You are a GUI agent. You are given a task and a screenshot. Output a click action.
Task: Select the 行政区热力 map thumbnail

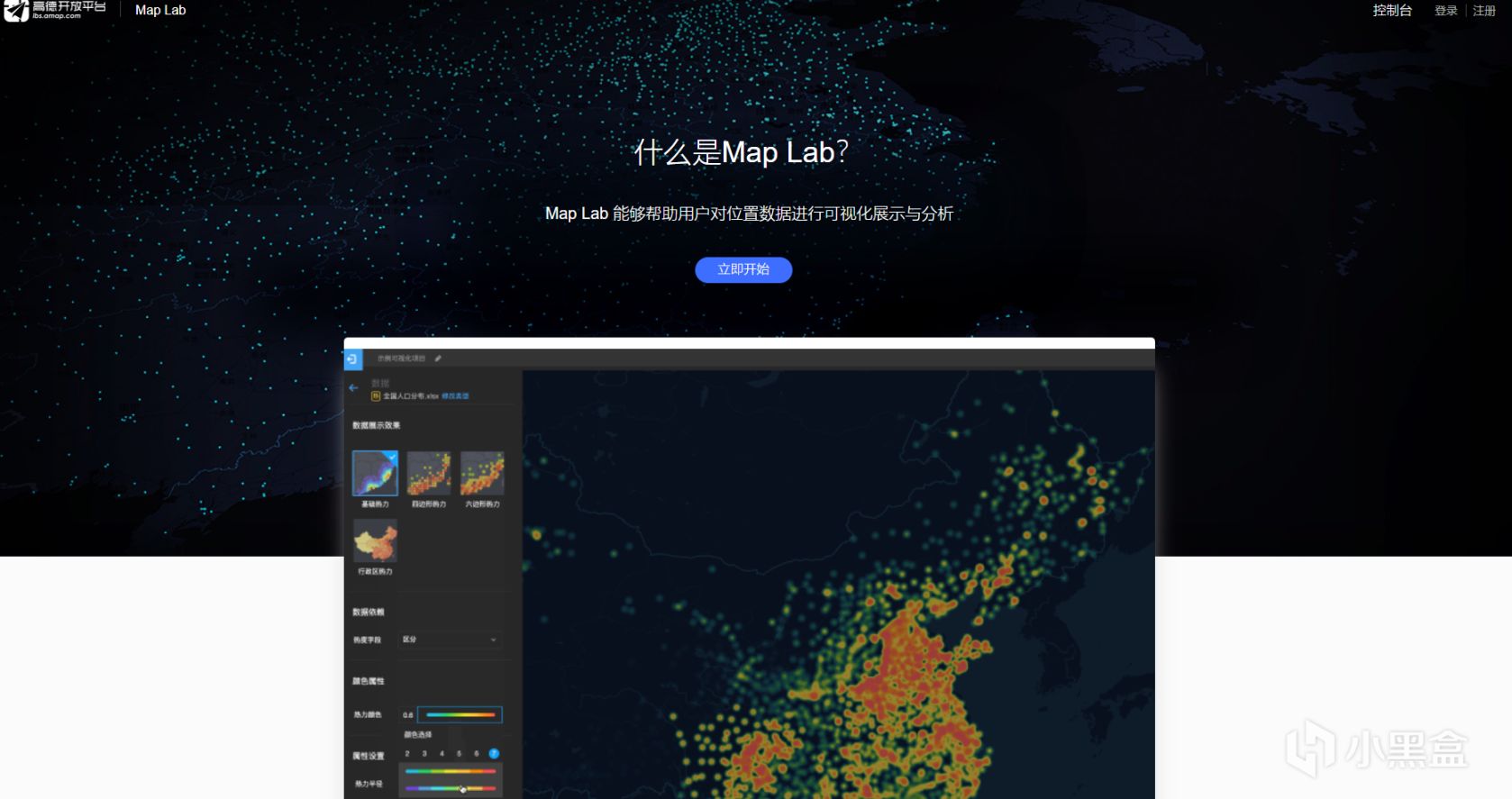pos(375,541)
